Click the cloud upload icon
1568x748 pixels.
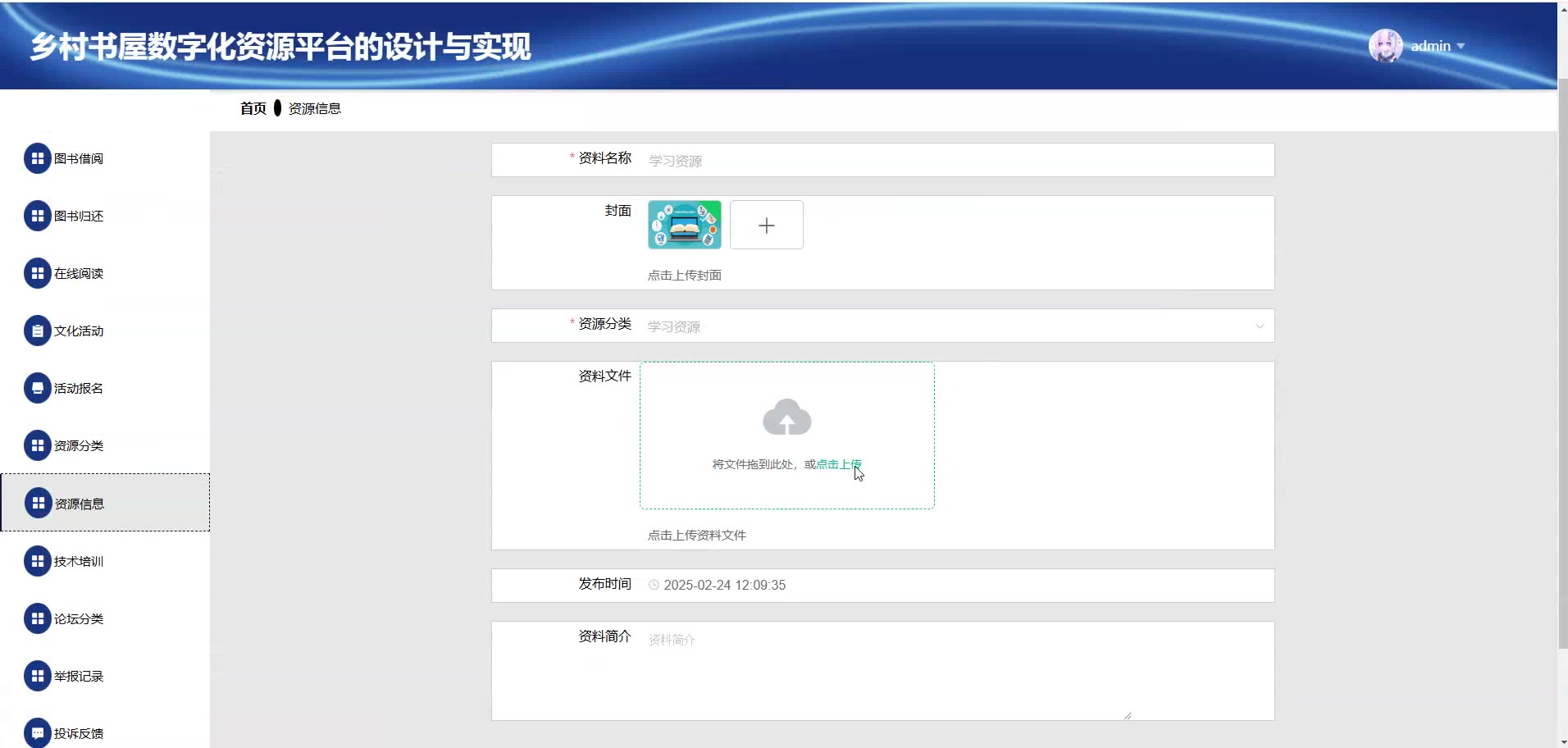(786, 417)
